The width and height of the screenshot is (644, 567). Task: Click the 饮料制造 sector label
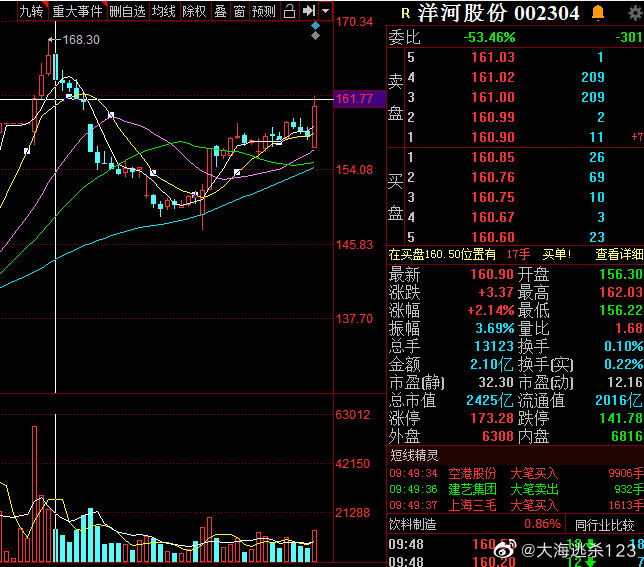tap(412, 524)
